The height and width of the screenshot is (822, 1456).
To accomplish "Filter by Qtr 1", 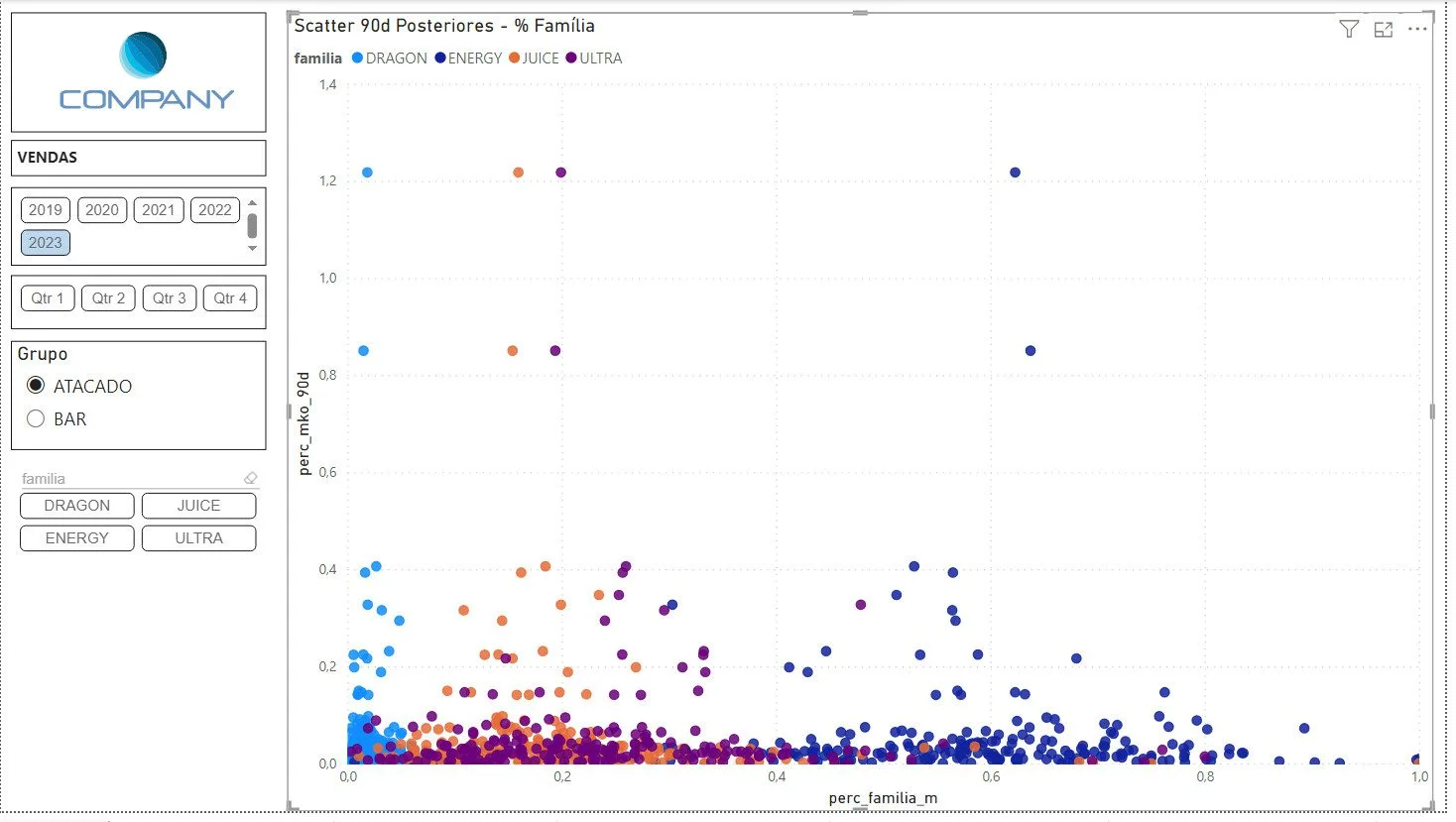I will [x=48, y=298].
